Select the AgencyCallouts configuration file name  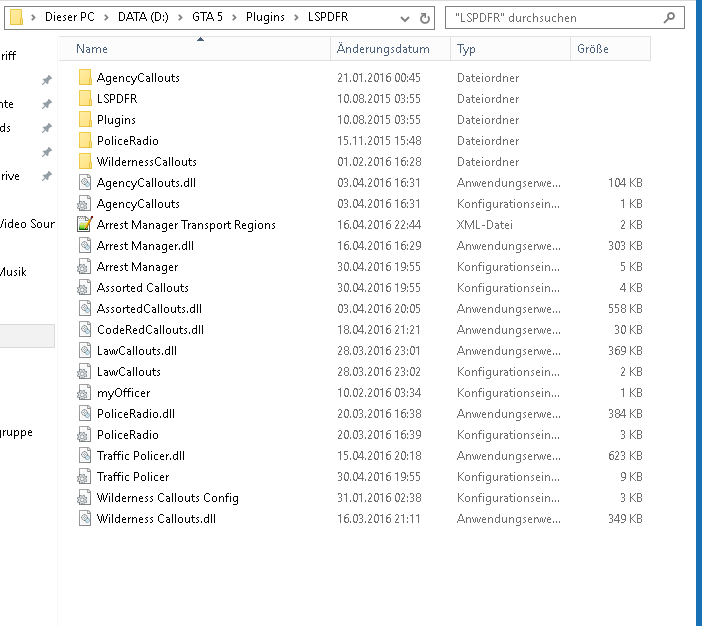(x=138, y=204)
